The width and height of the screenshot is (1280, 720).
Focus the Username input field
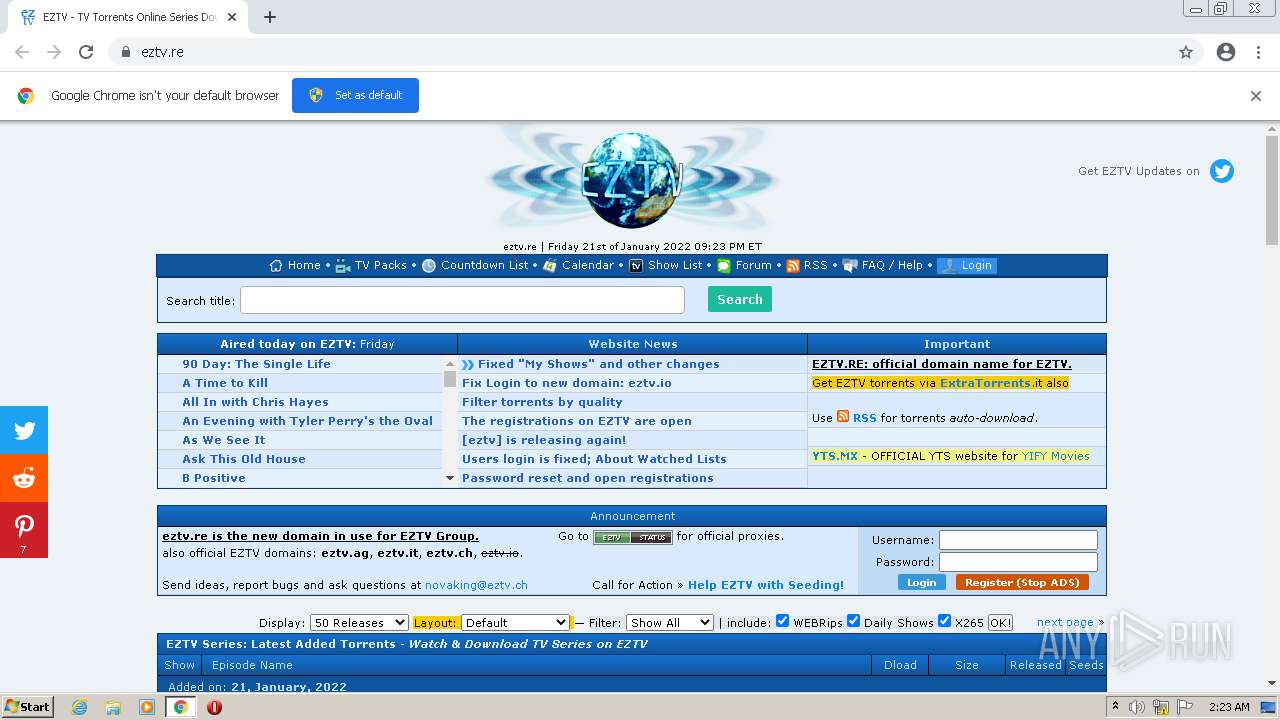coord(1018,540)
